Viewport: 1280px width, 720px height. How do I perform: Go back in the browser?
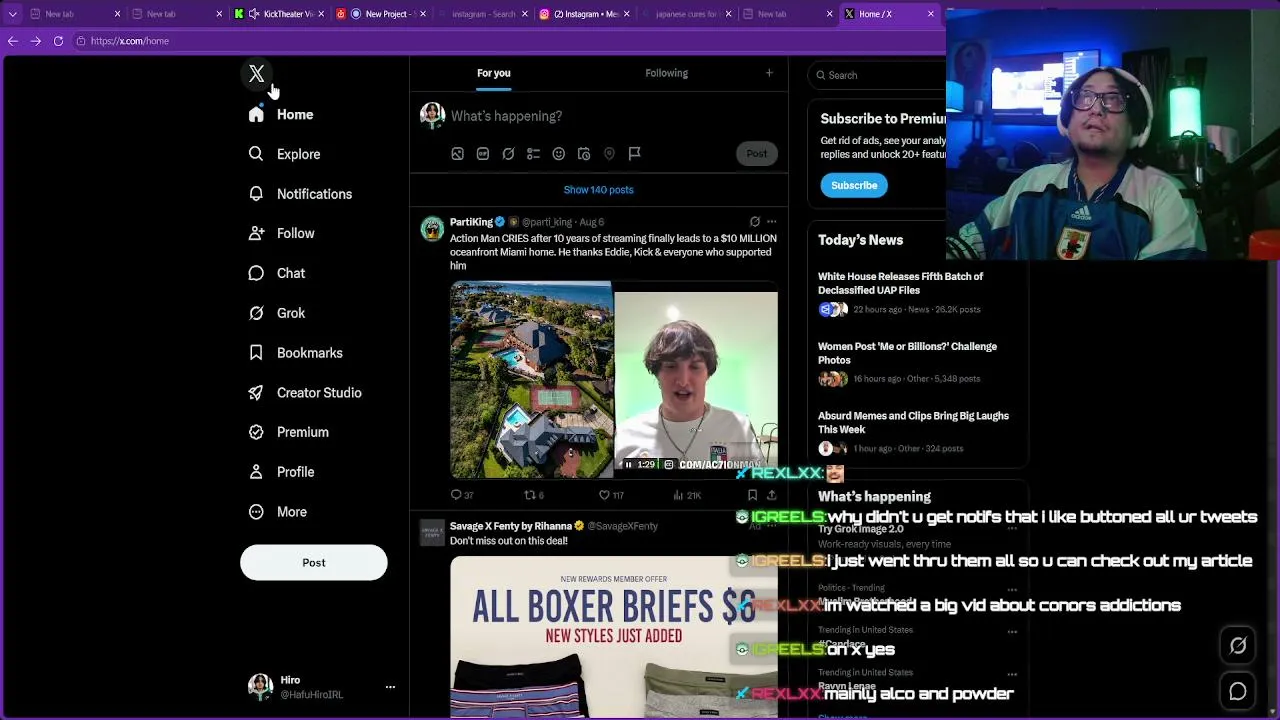pyautogui.click(x=13, y=41)
